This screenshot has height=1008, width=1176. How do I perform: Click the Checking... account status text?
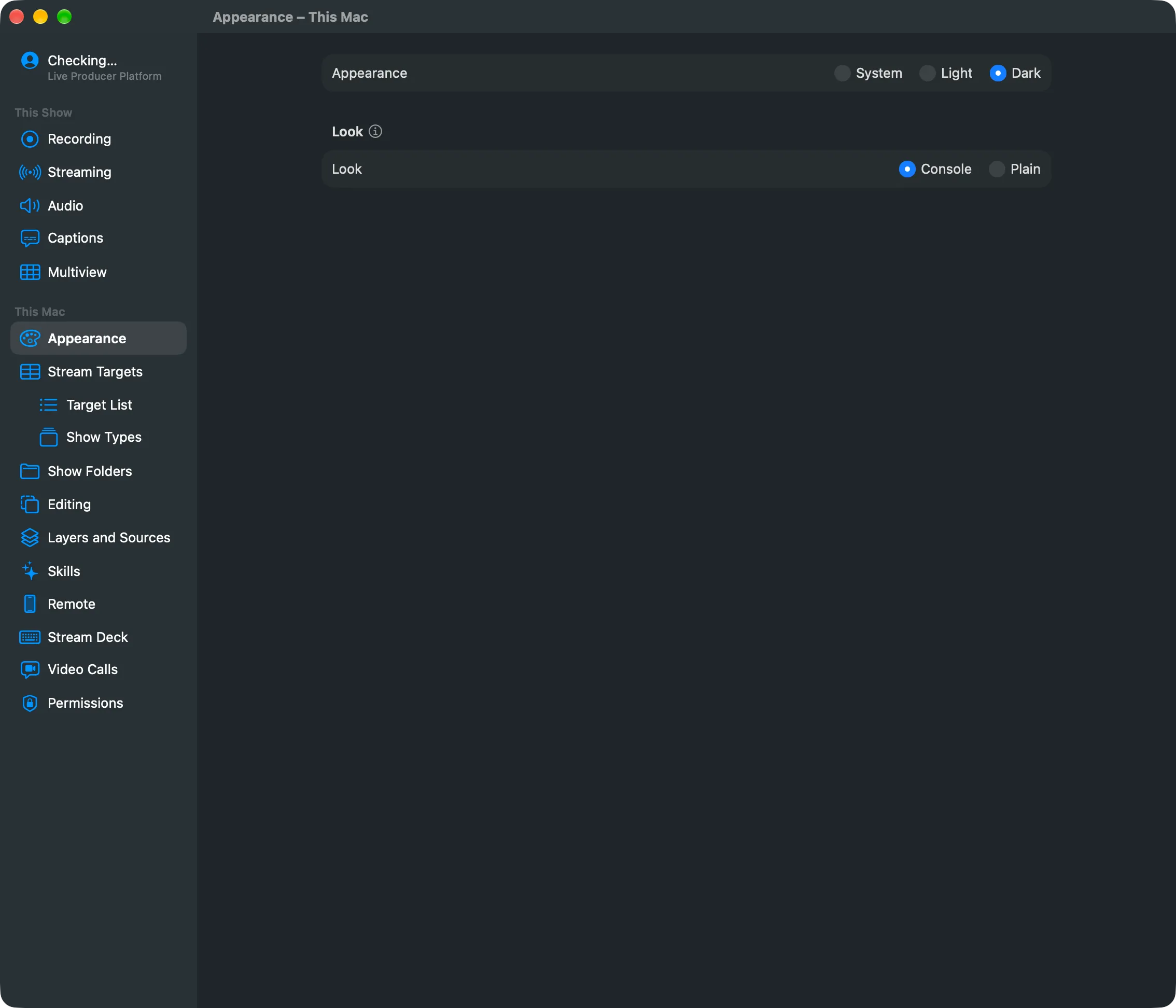click(x=82, y=60)
